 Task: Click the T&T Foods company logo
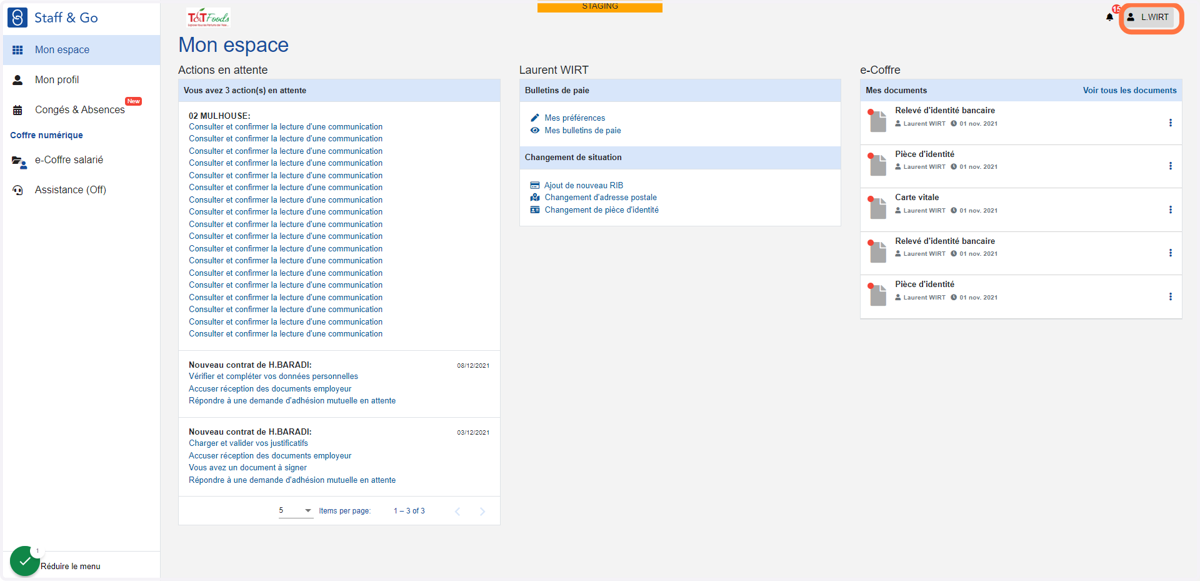[x=208, y=17]
